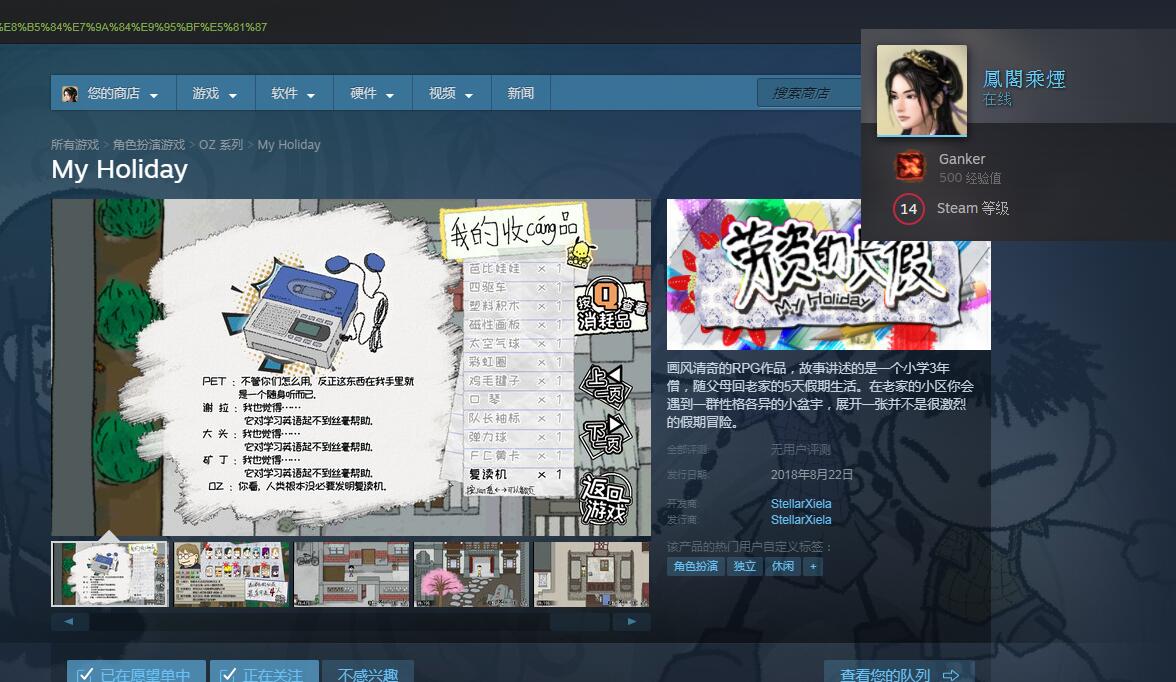Toggle the 已在愿望单中 wishlist checkbox button
1176x682 pixels.
[x=136, y=673]
